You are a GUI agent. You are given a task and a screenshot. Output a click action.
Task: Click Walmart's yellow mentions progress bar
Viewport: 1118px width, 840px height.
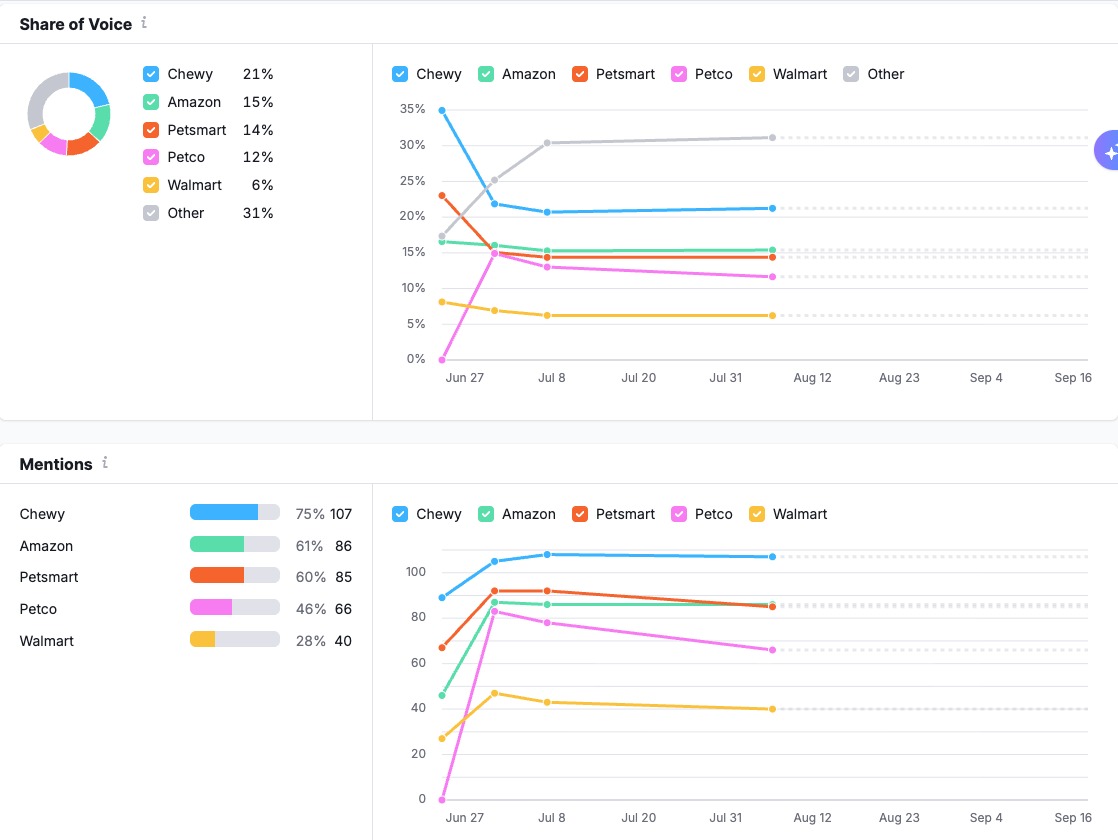coord(235,639)
